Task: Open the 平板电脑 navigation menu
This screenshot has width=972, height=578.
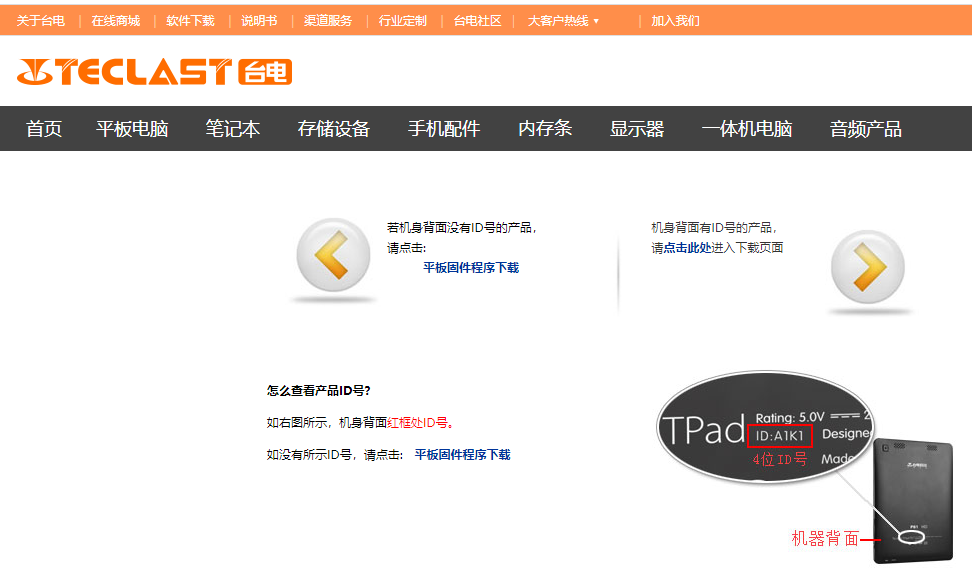Action: click(x=132, y=129)
